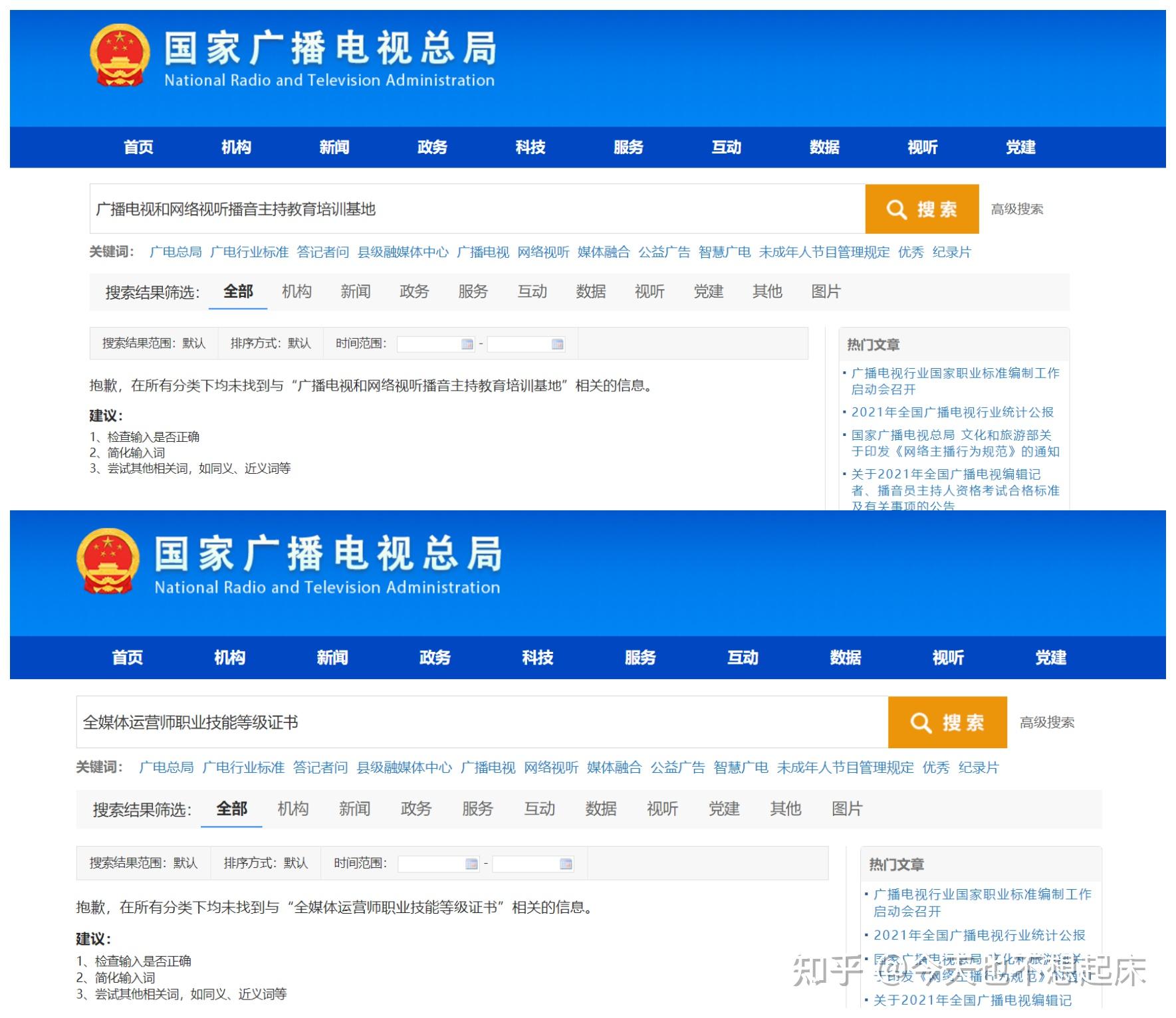Open 政务 in the 培训基地 page's navigation bar

432,148
